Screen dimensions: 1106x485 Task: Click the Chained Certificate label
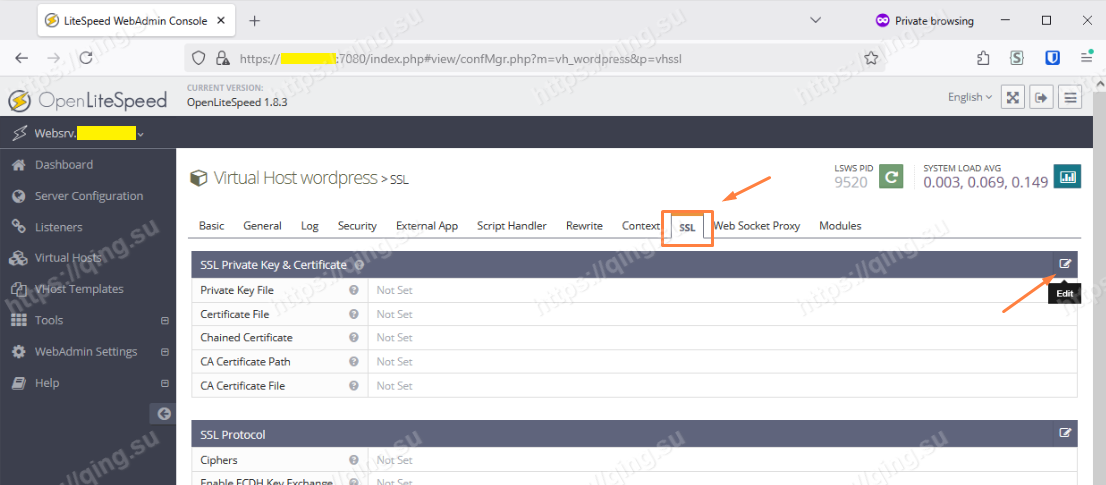246,338
